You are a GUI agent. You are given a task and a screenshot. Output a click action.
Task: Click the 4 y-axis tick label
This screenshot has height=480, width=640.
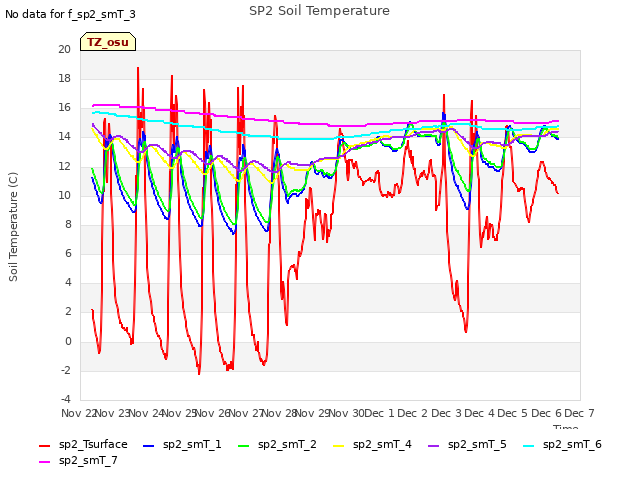pyautogui.click(x=68, y=282)
